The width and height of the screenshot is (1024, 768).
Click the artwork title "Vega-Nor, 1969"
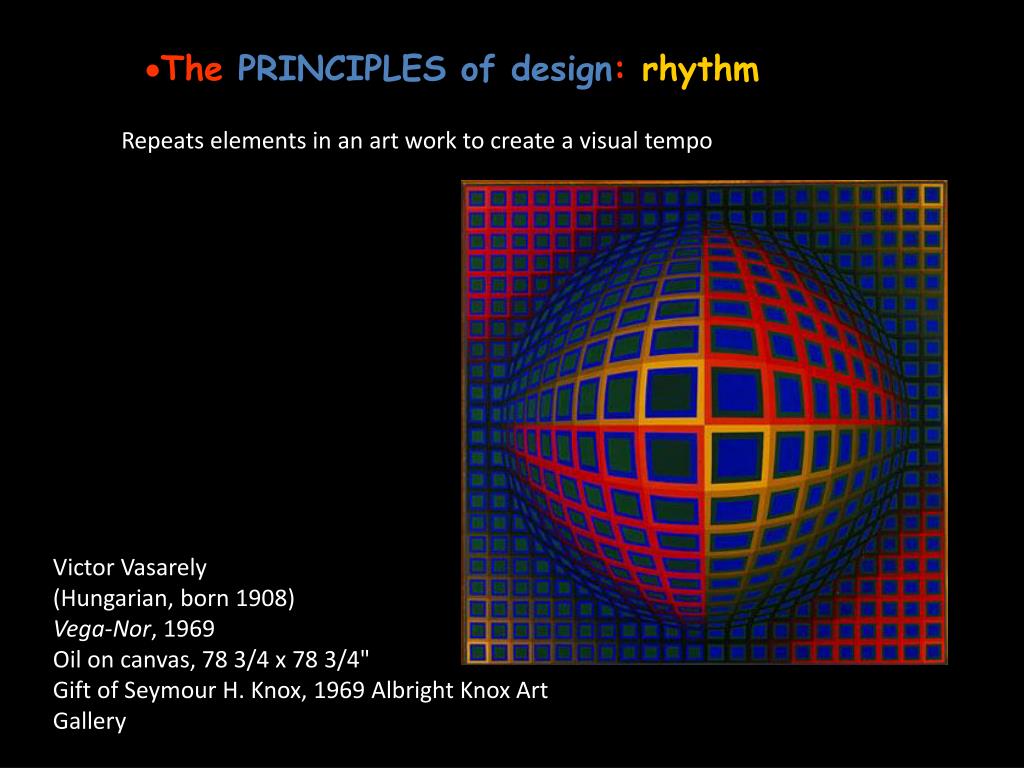pos(134,629)
